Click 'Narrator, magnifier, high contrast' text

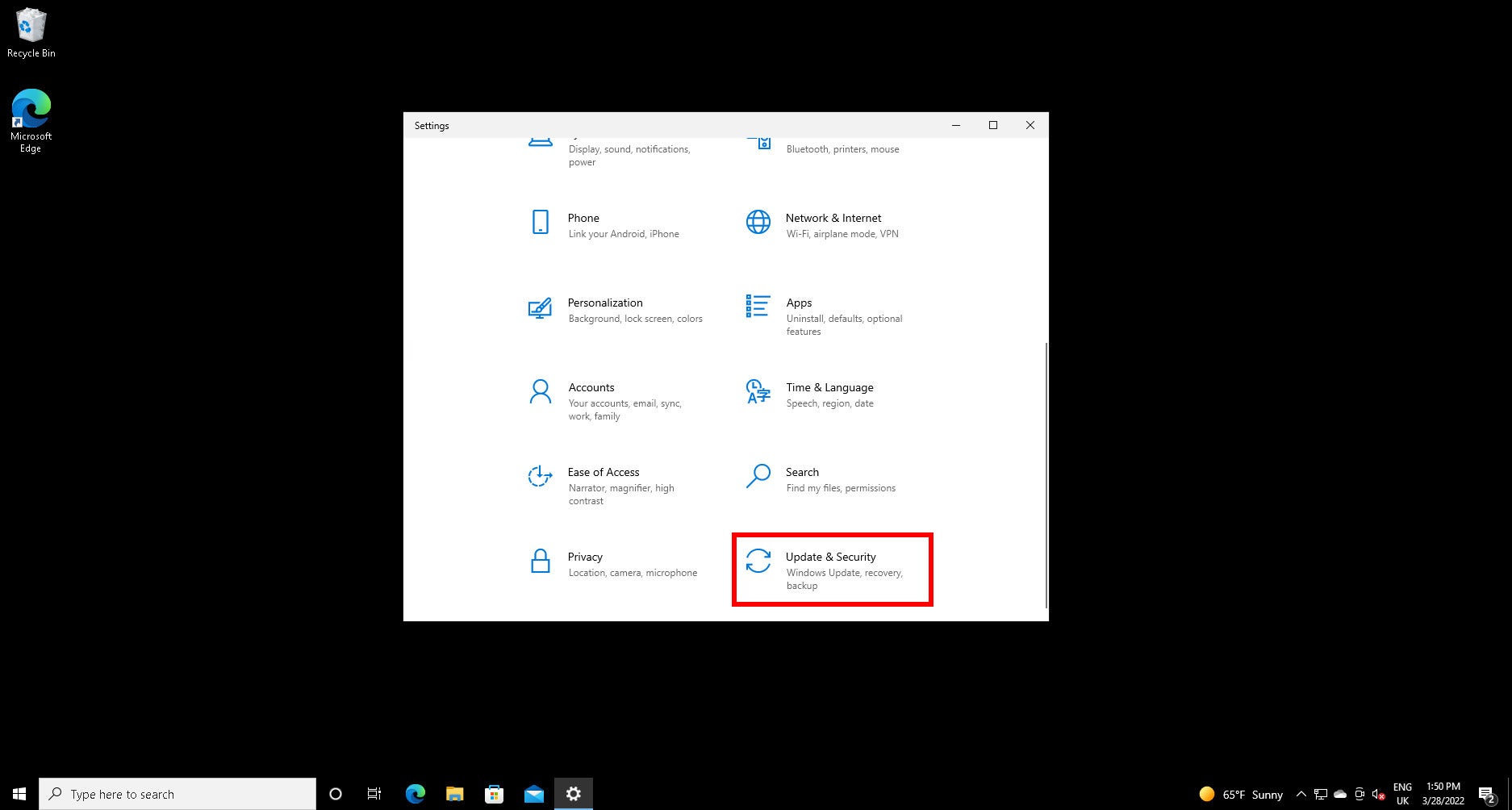(x=621, y=495)
